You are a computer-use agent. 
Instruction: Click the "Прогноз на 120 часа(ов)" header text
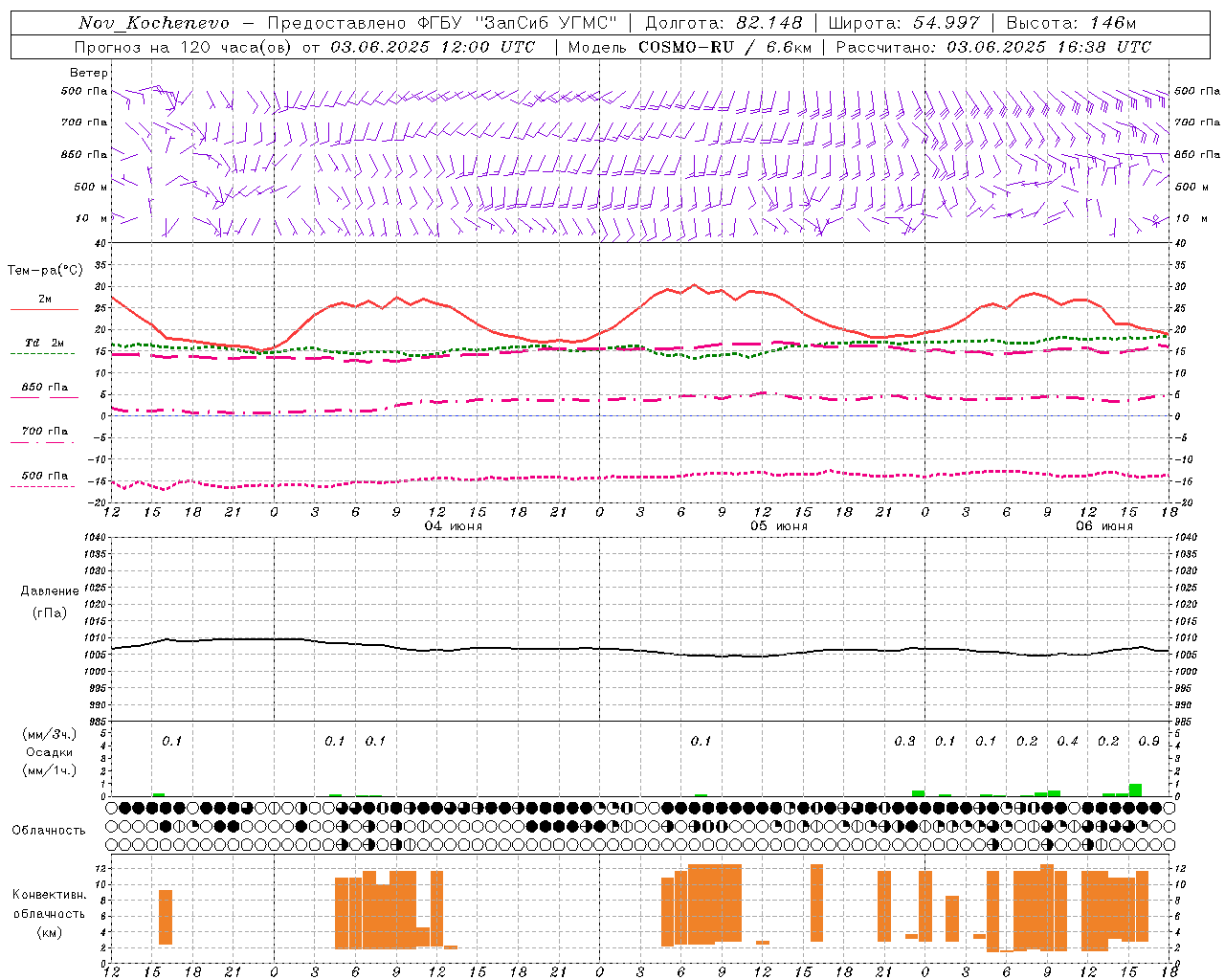click(183, 47)
